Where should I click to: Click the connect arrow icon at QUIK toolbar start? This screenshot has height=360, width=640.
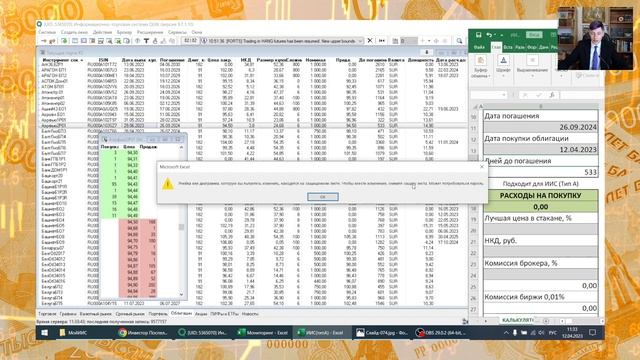tap(44, 41)
